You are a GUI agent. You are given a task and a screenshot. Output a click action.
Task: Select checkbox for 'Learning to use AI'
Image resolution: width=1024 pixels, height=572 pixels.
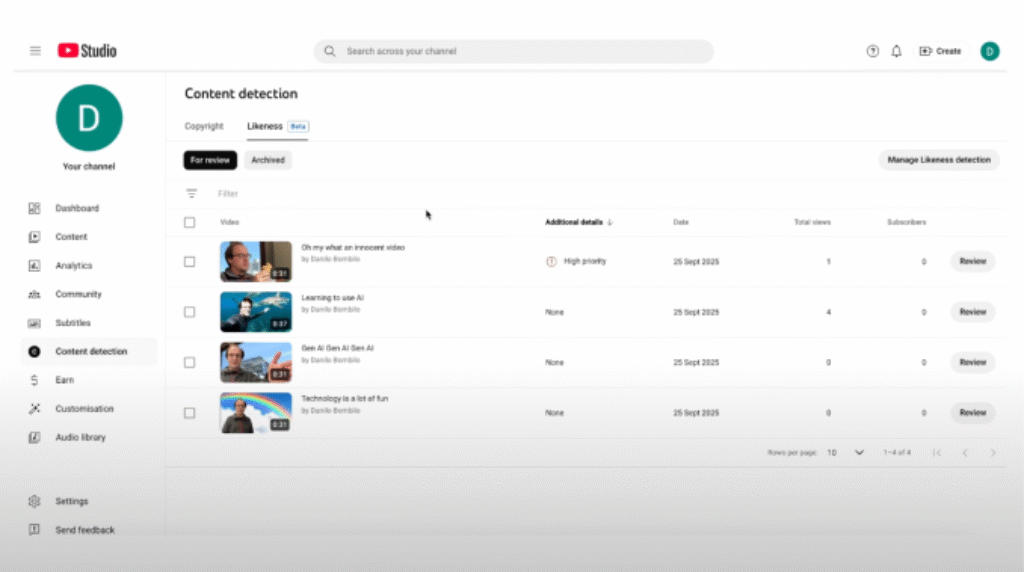click(190, 312)
